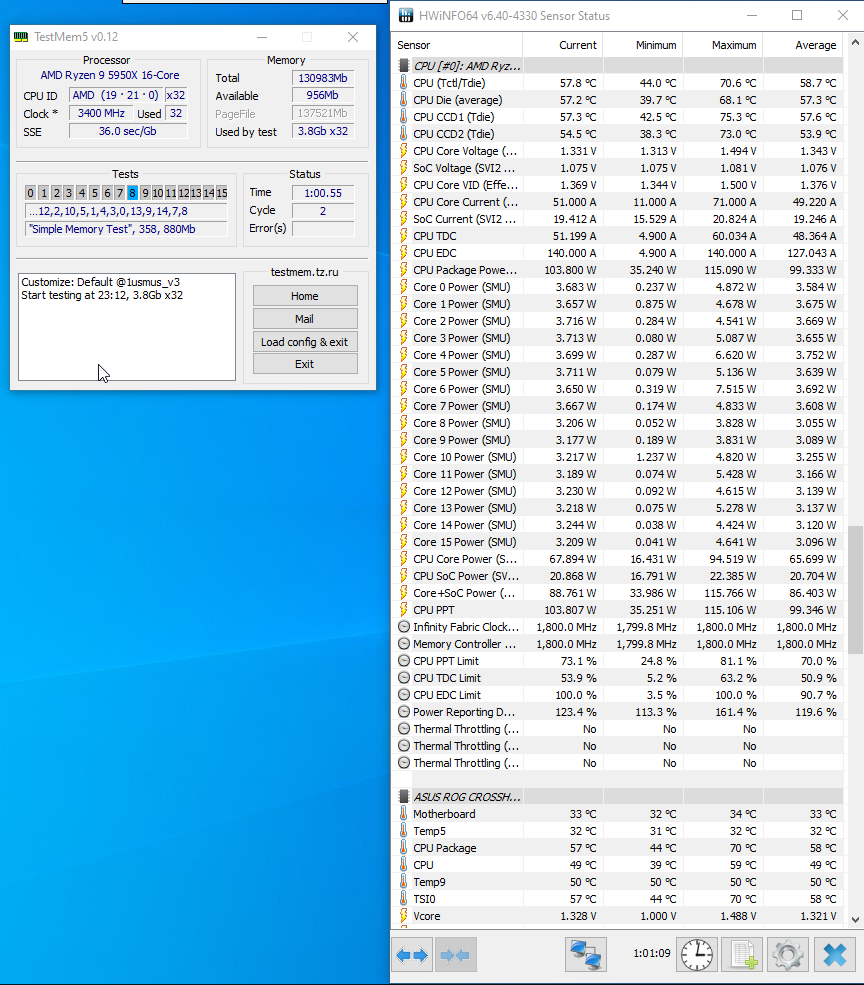The image size is (864, 985).
Task: Click the expand sensor columns arrows icon
Action: pyautogui.click(x=412, y=955)
